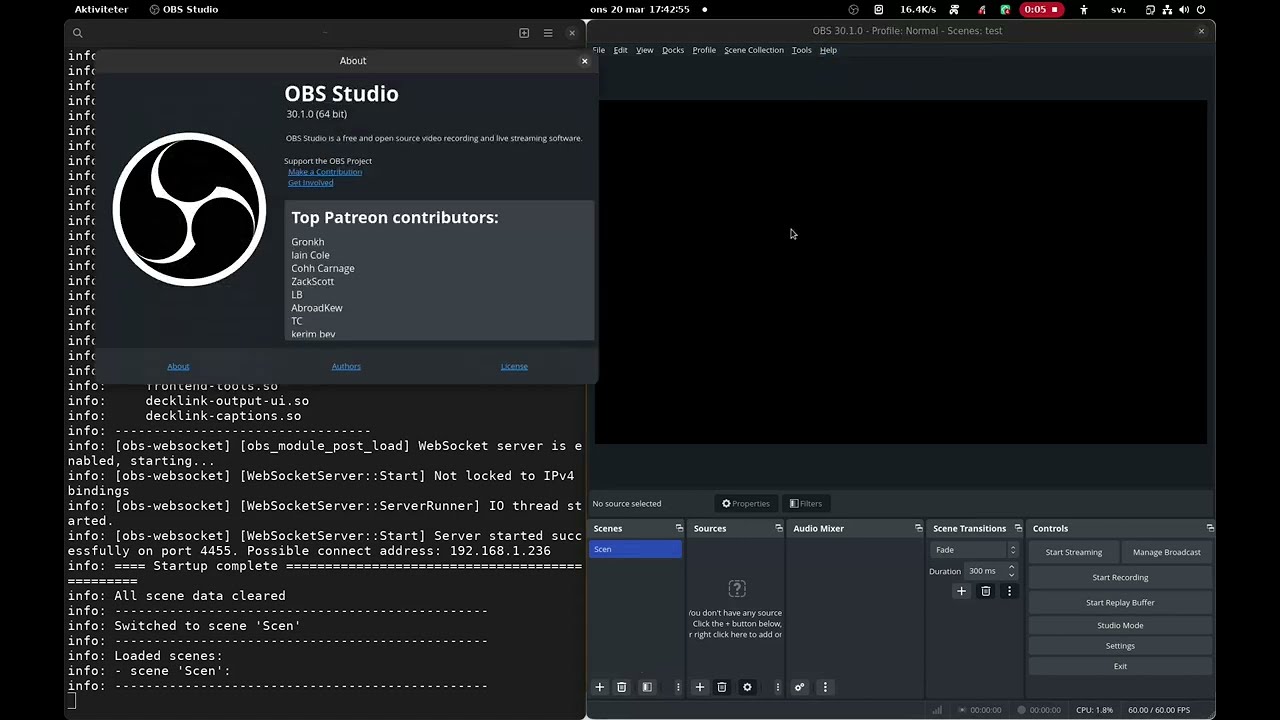
Task: Open the File menu in OBS
Action: [599, 50]
